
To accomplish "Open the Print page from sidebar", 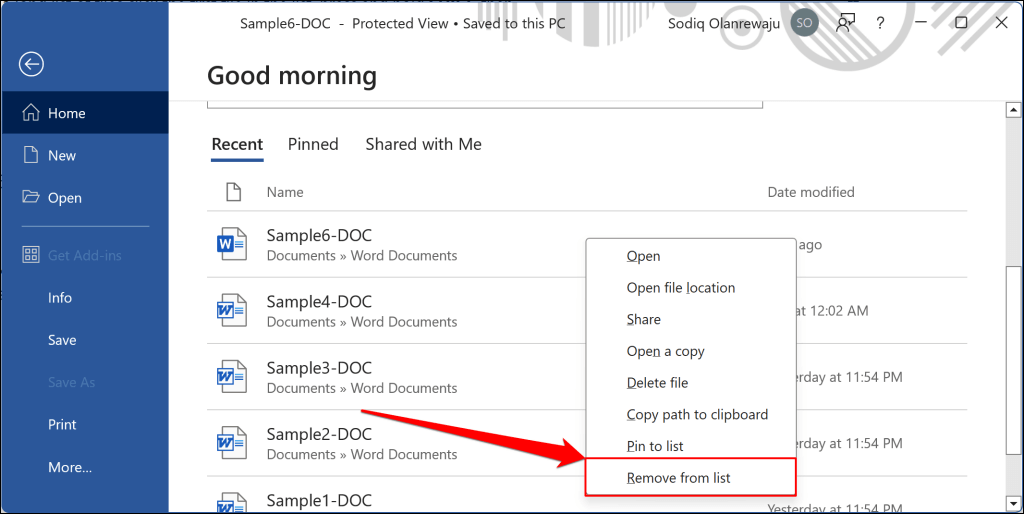I will pos(62,424).
